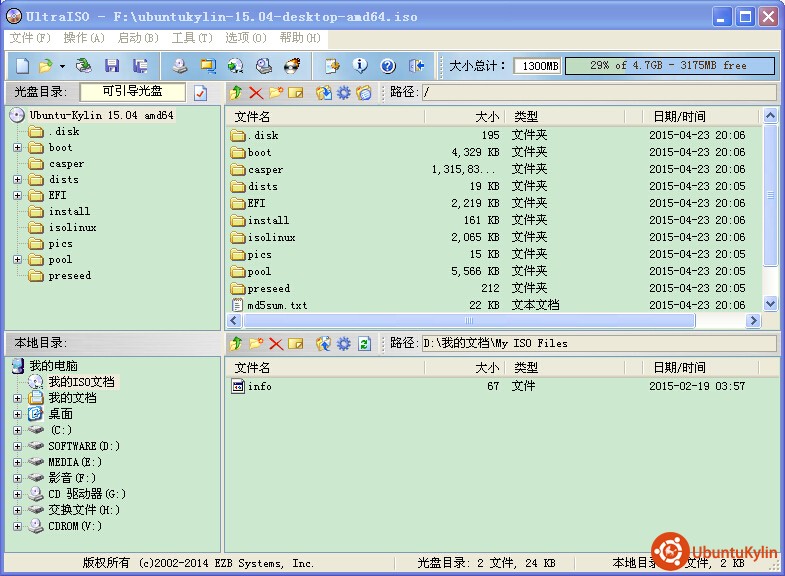This screenshot has width=785, height=576.
Task: Open the 操作(A) menu
Action: point(84,38)
